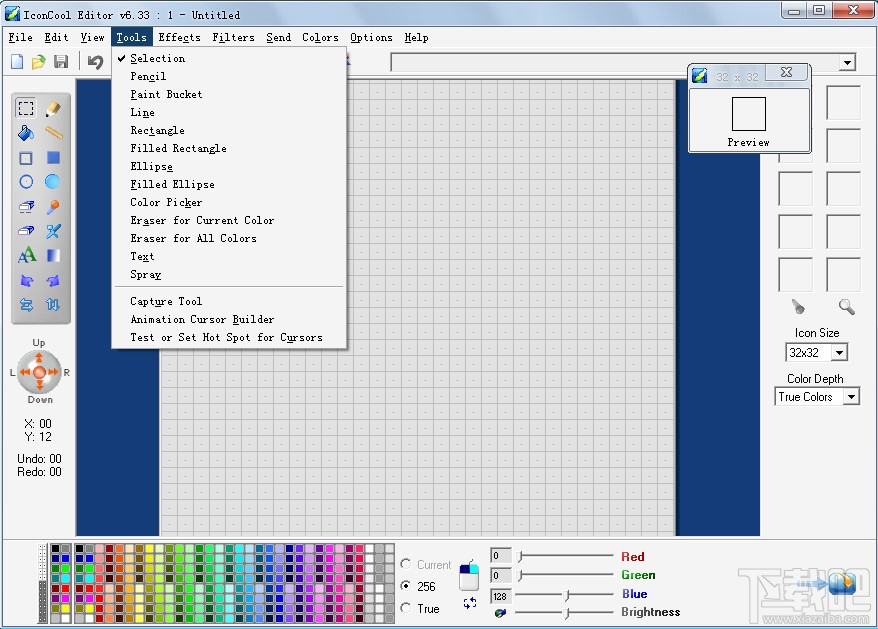
Task: Click the magnifier zoom icon near Icon Size
Action: (x=846, y=307)
